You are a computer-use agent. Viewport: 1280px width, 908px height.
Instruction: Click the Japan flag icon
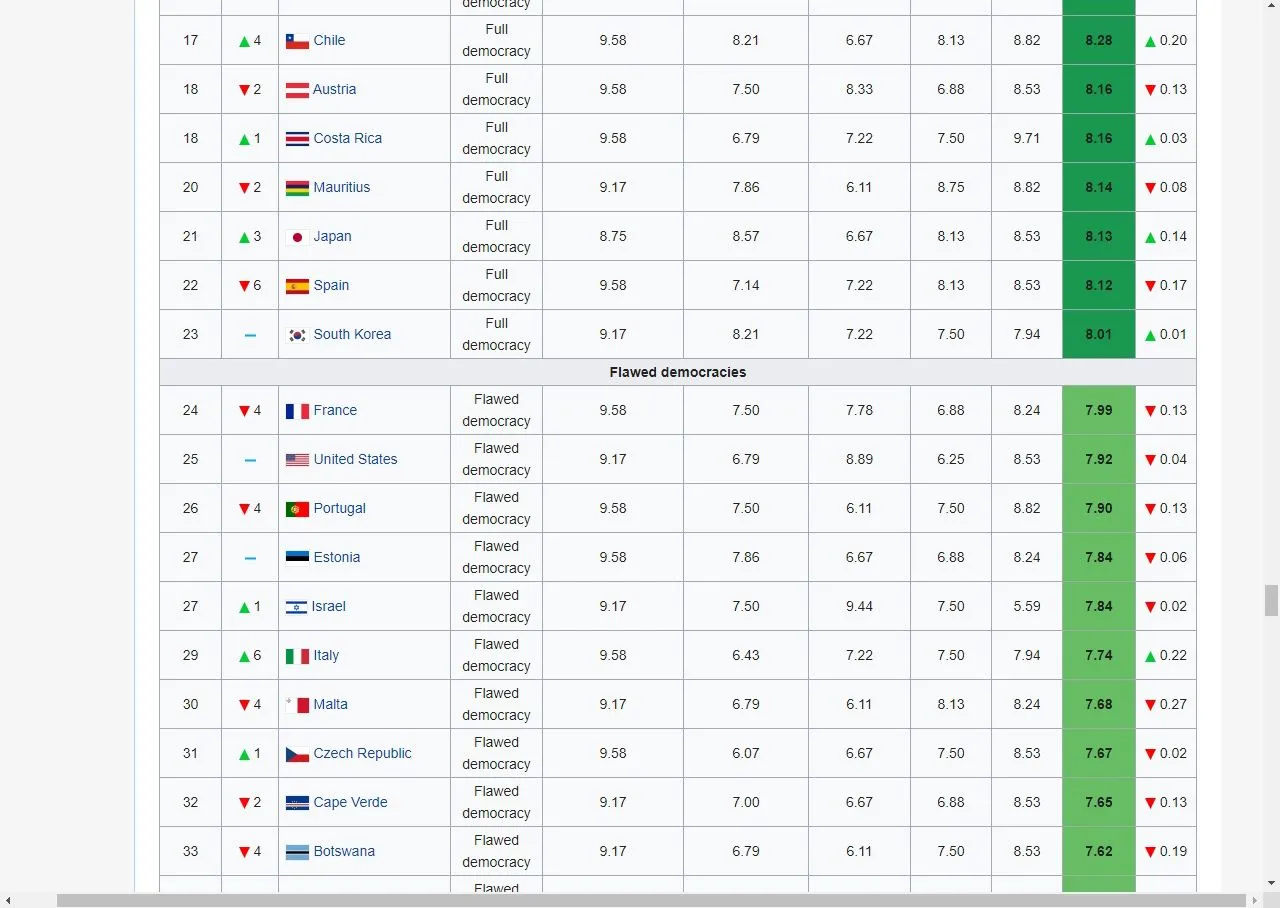[x=296, y=236]
